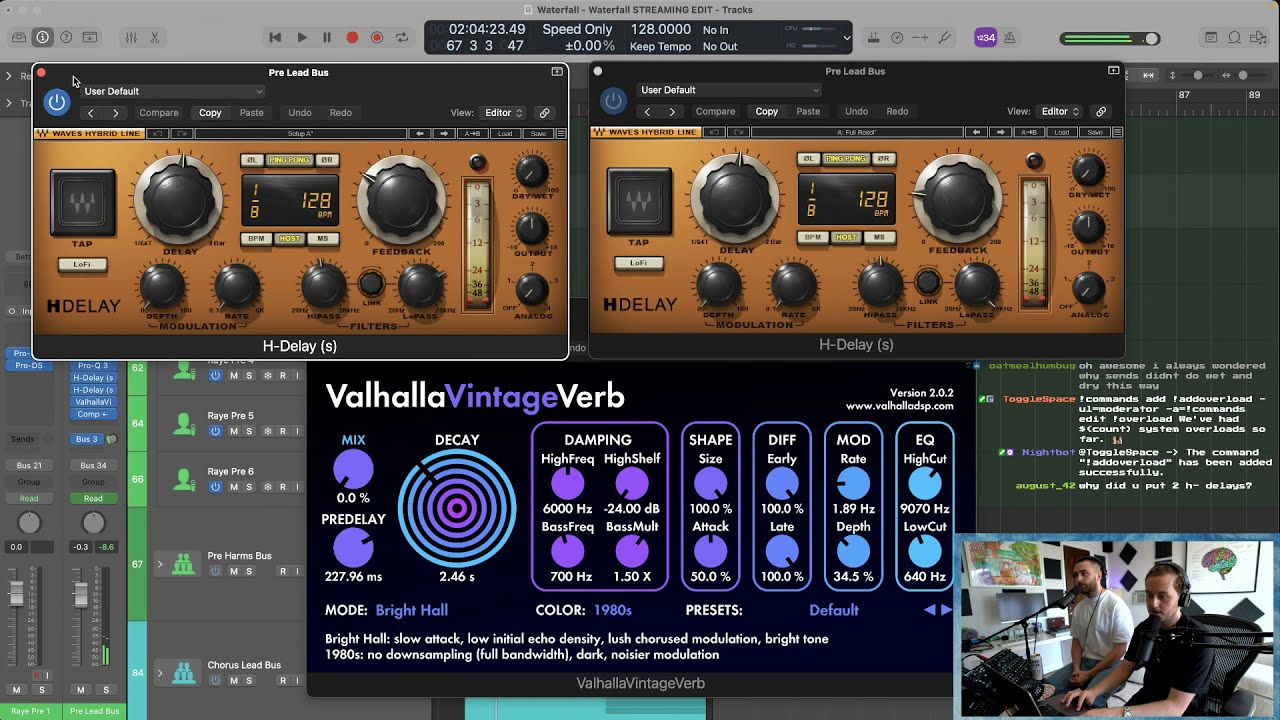Solo the Raye Pre 6 track
1280x720 pixels.
[x=250, y=487]
